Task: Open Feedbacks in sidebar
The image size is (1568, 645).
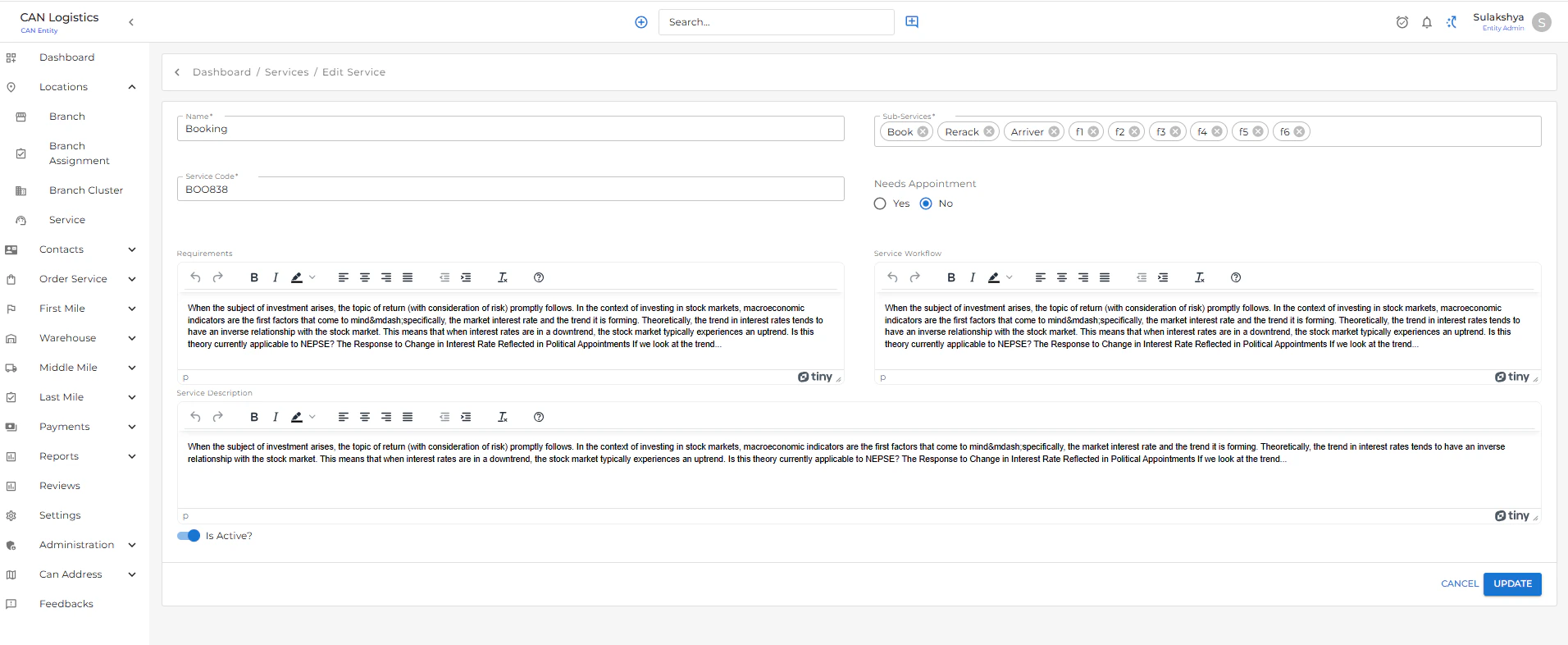Action: (x=66, y=604)
